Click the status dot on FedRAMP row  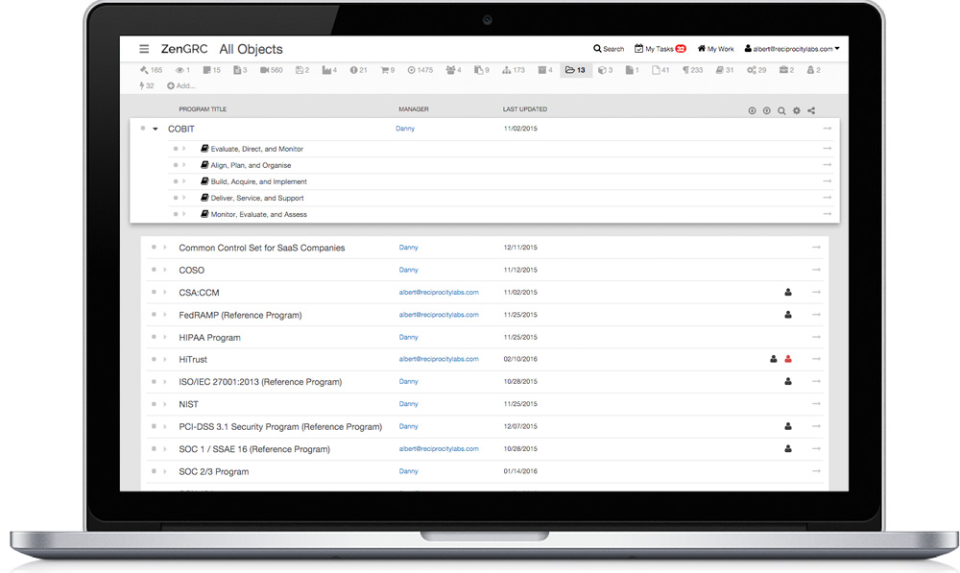click(x=154, y=315)
